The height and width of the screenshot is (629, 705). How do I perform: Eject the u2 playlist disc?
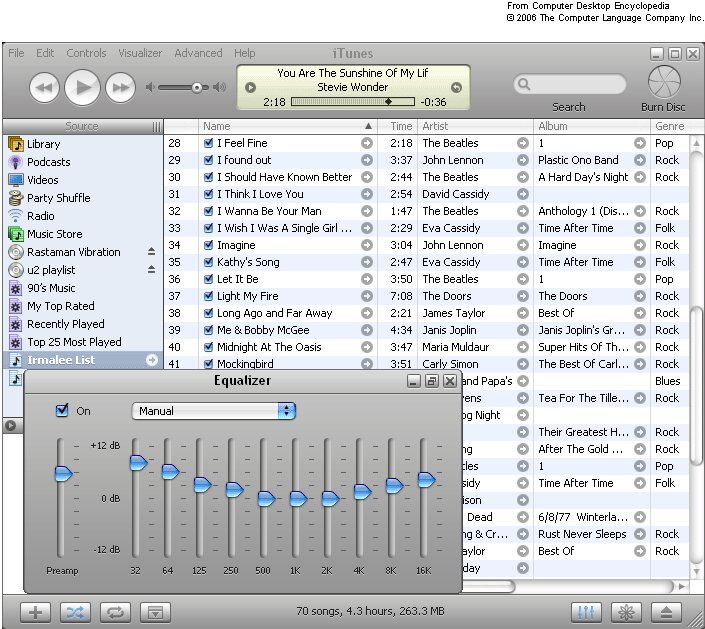coord(152,270)
